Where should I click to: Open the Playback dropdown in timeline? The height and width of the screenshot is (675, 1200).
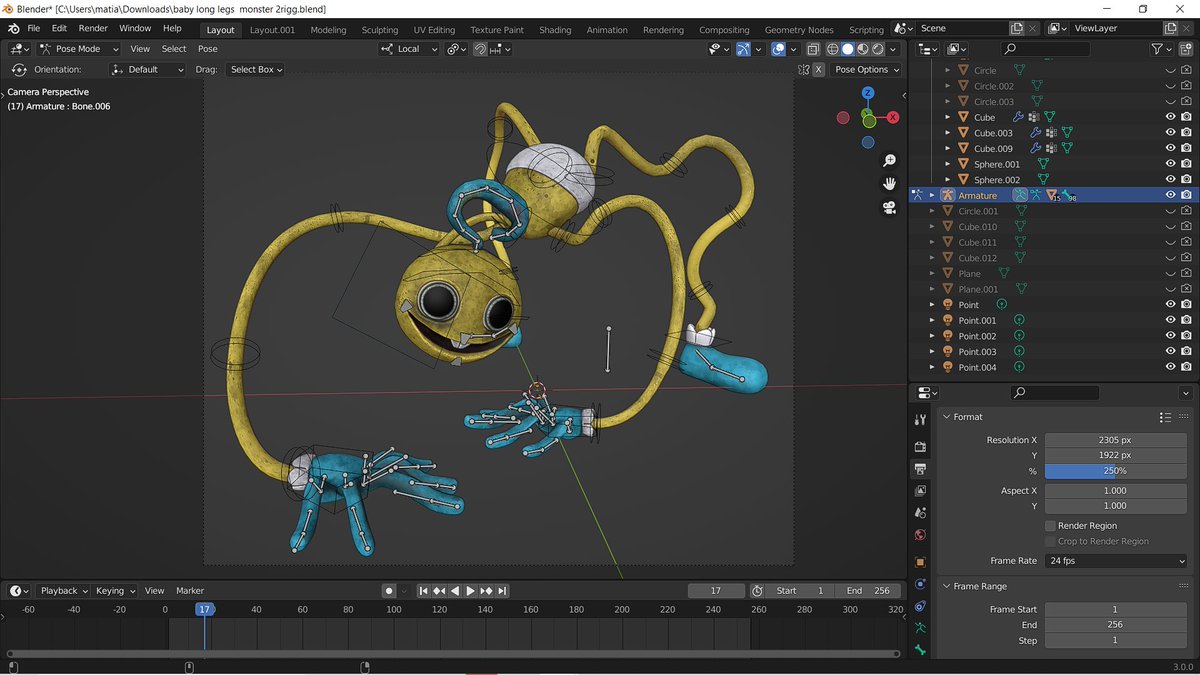(64, 591)
